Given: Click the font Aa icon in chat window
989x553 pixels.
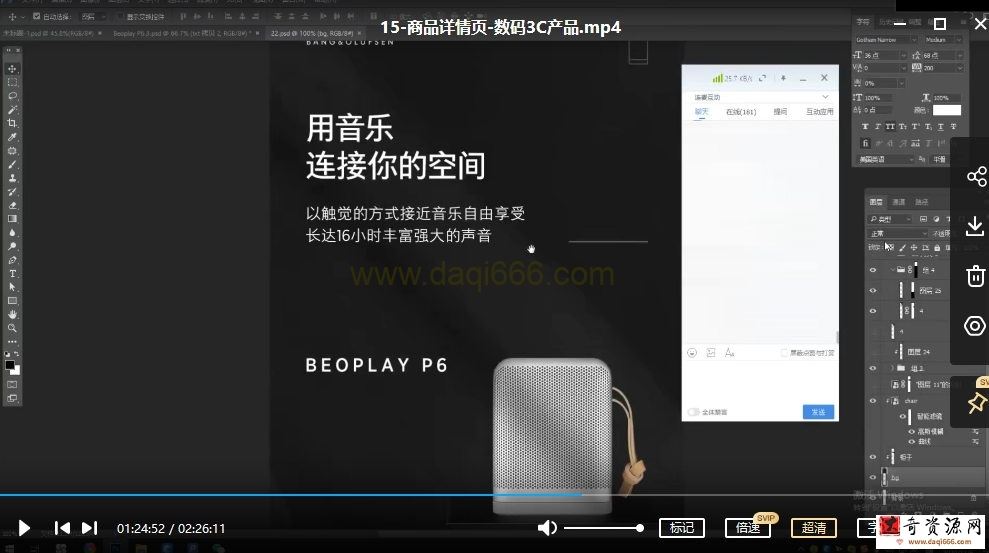Looking at the screenshot, I should coord(730,352).
